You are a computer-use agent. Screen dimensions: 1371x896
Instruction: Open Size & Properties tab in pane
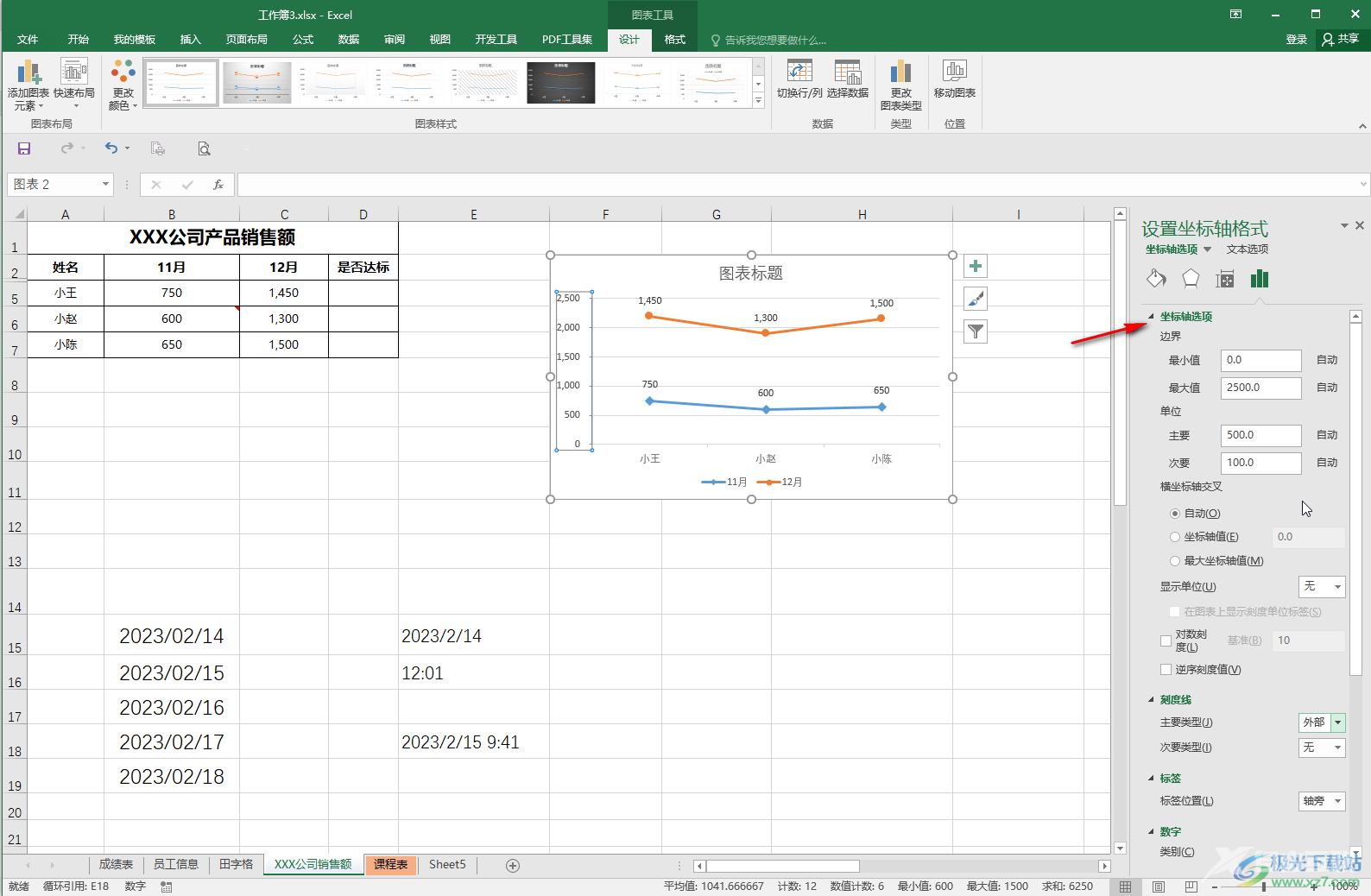1225,279
